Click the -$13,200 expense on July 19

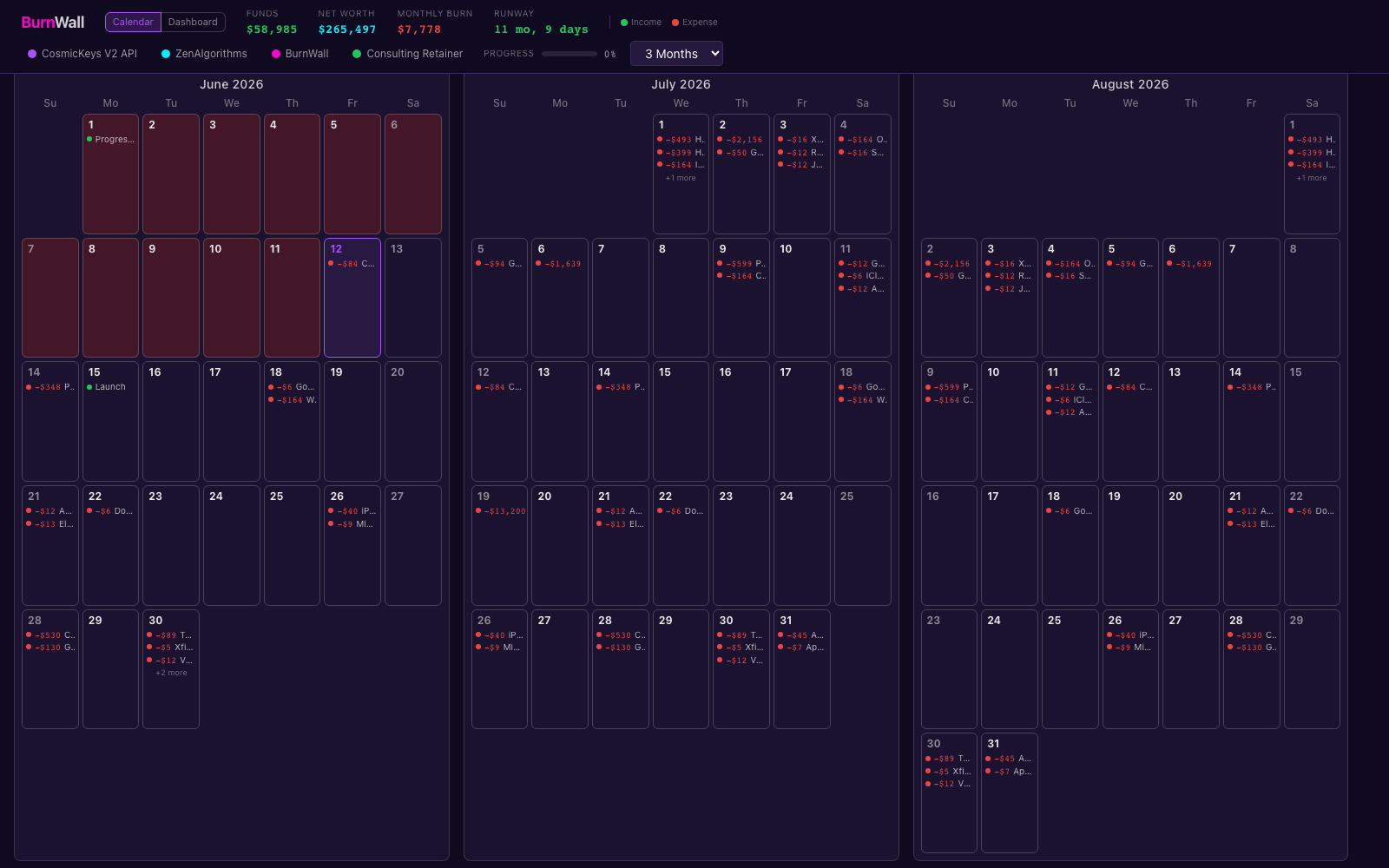pos(500,511)
